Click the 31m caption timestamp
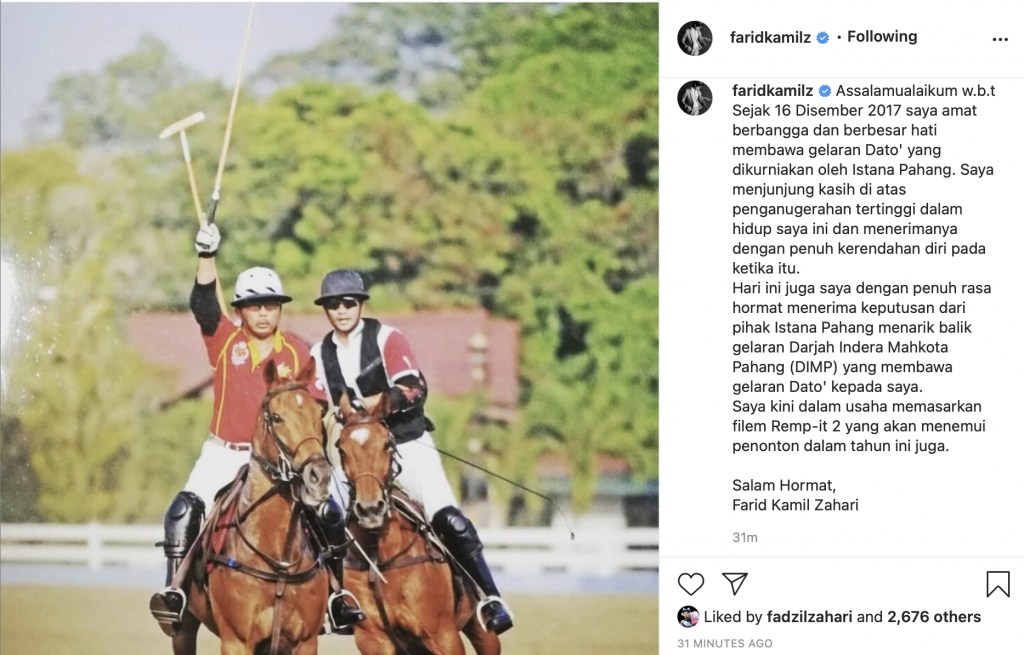1024x655 pixels. click(x=744, y=537)
